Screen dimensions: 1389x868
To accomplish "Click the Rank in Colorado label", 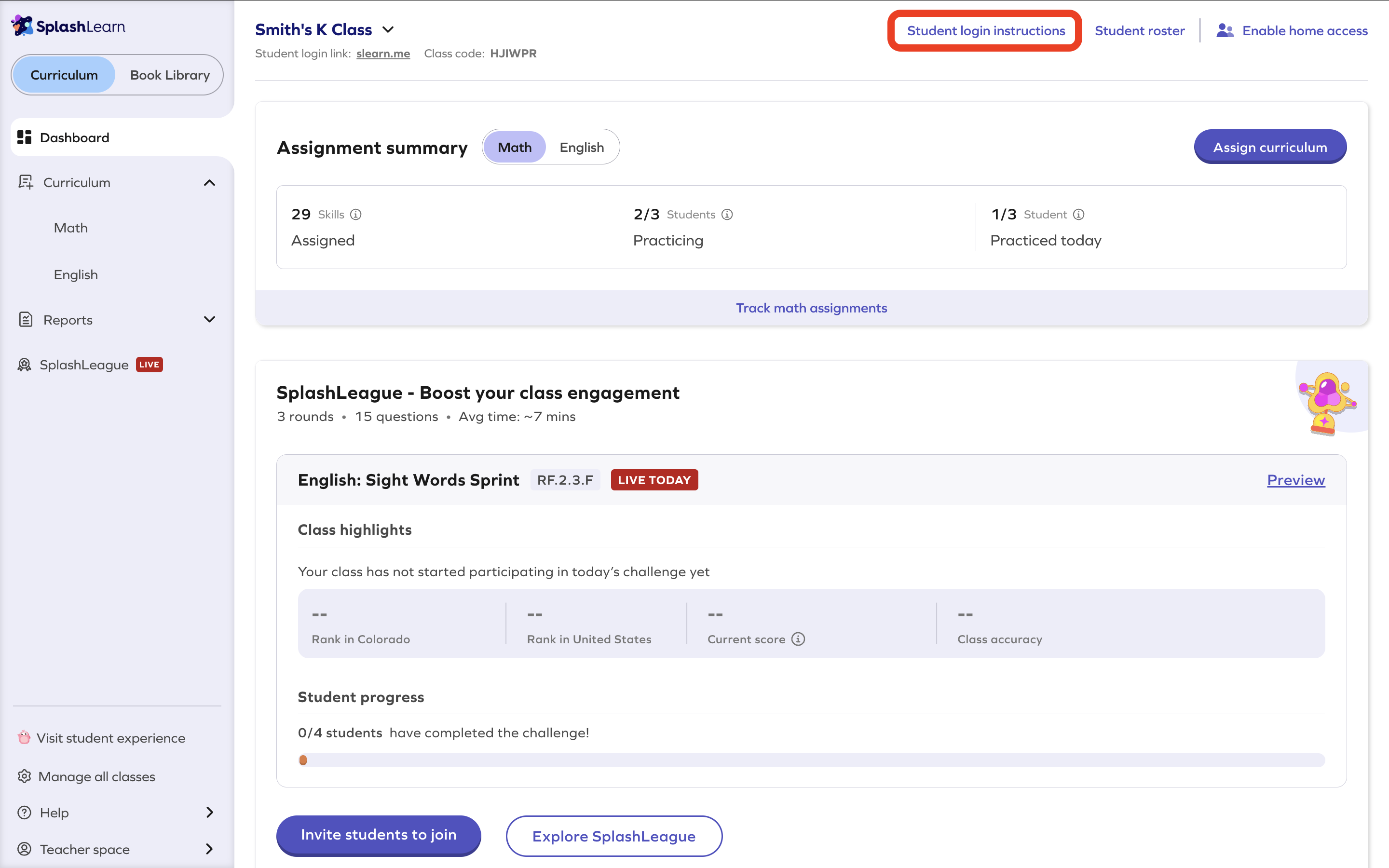I will coord(360,639).
